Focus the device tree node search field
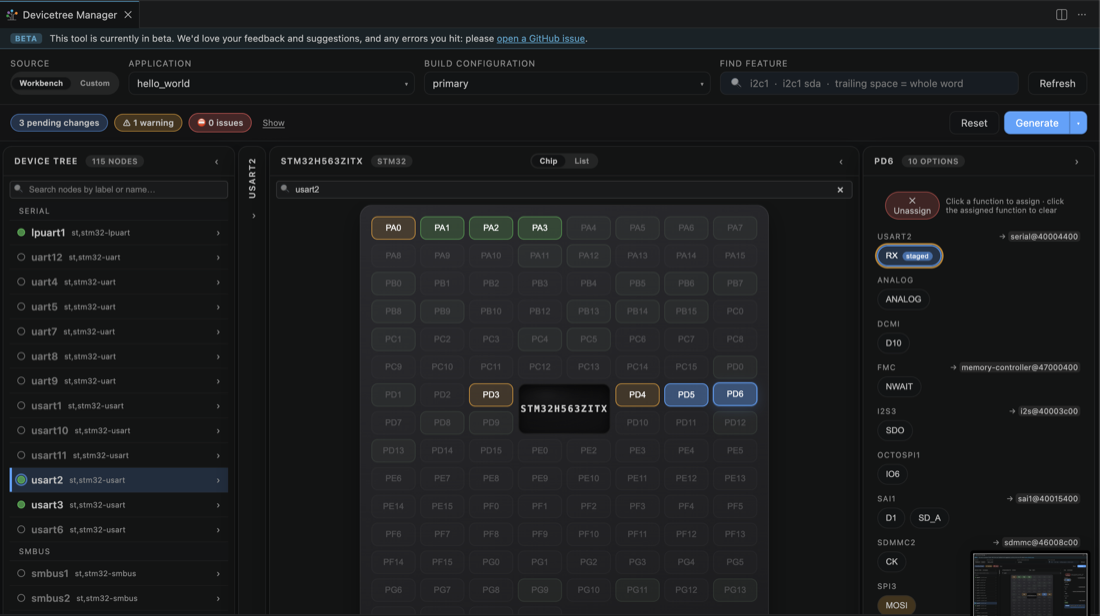This screenshot has width=1100, height=616. click(x=119, y=189)
